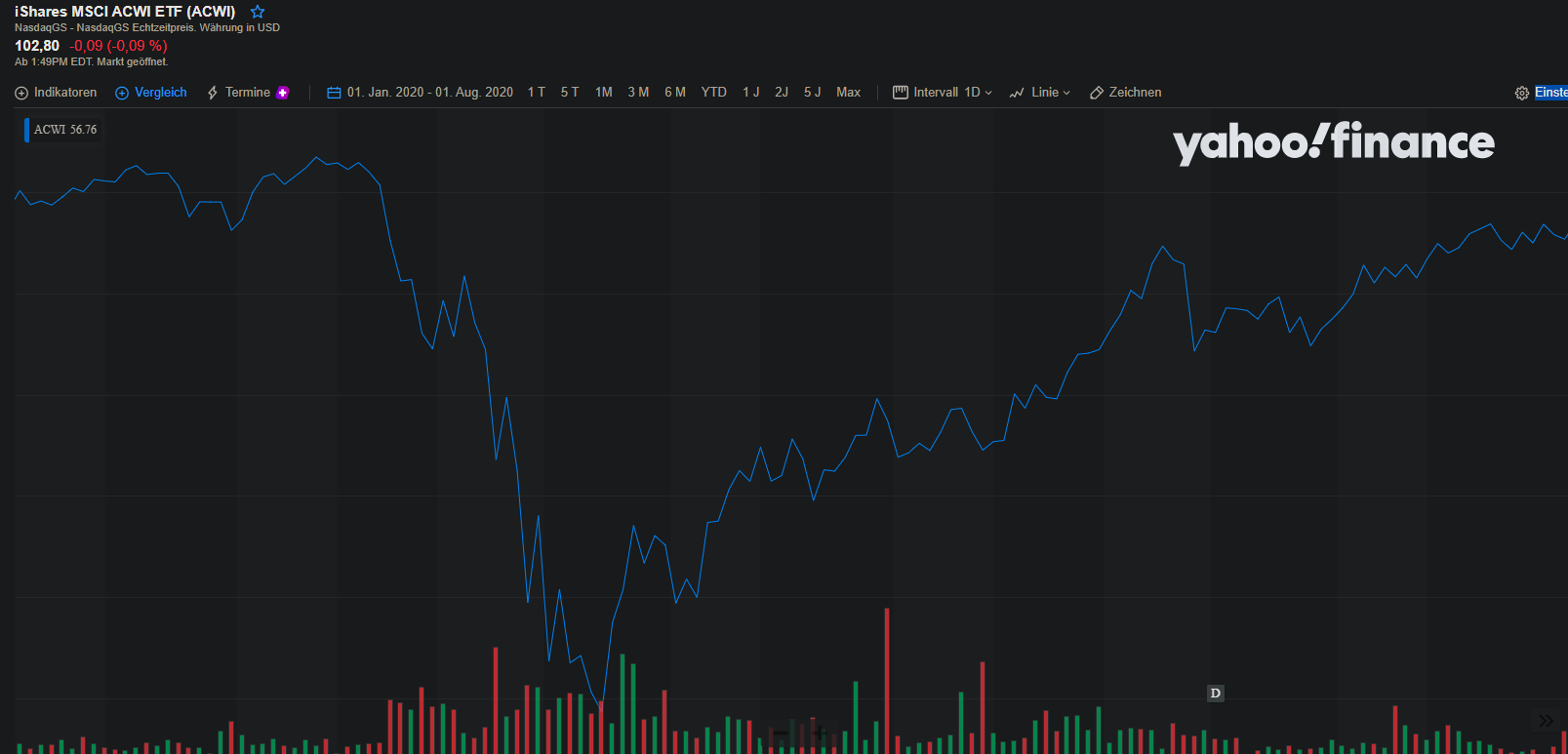Select the 1M time range
Viewport: 1568px width, 754px height.
pyautogui.click(x=604, y=93)
